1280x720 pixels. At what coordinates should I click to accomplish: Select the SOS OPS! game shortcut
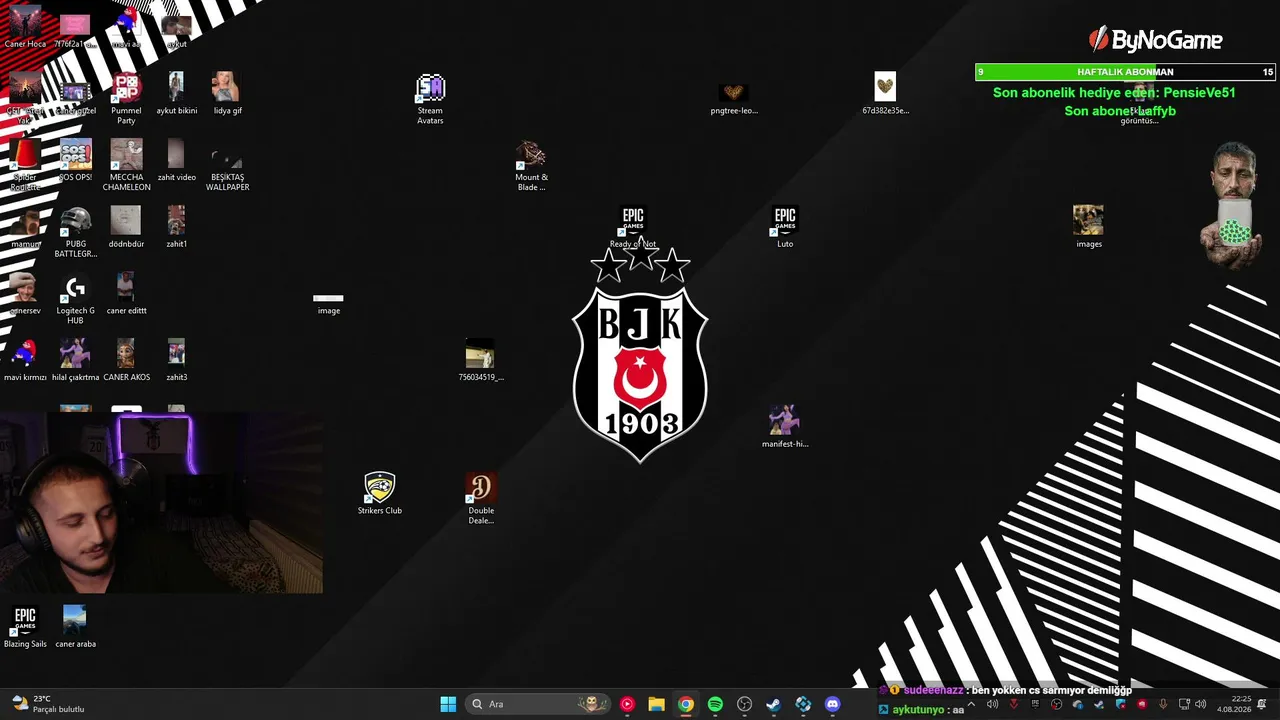(75, 161)
